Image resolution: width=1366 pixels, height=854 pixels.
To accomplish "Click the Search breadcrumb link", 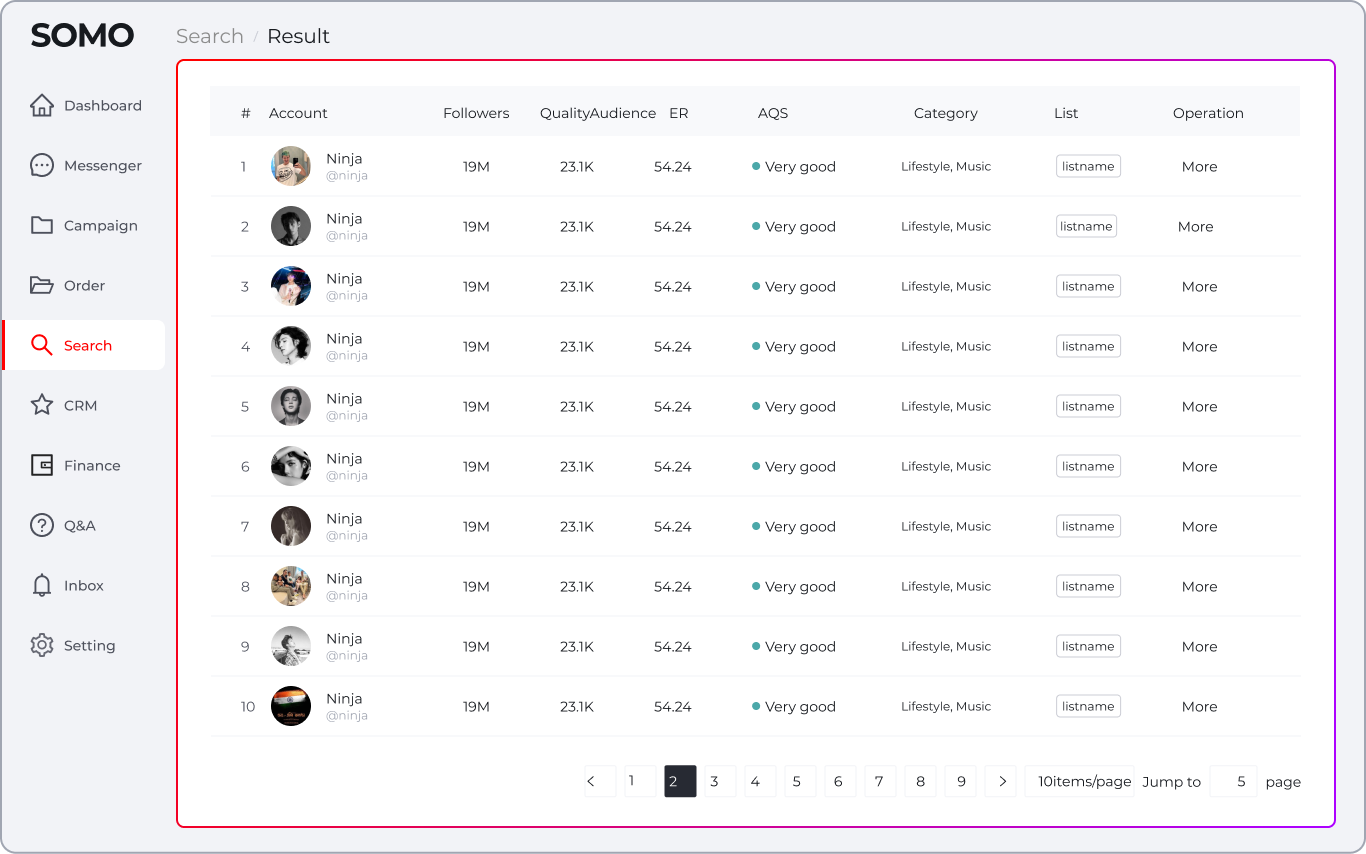I will pyautogui.click(x=210, y=36).
